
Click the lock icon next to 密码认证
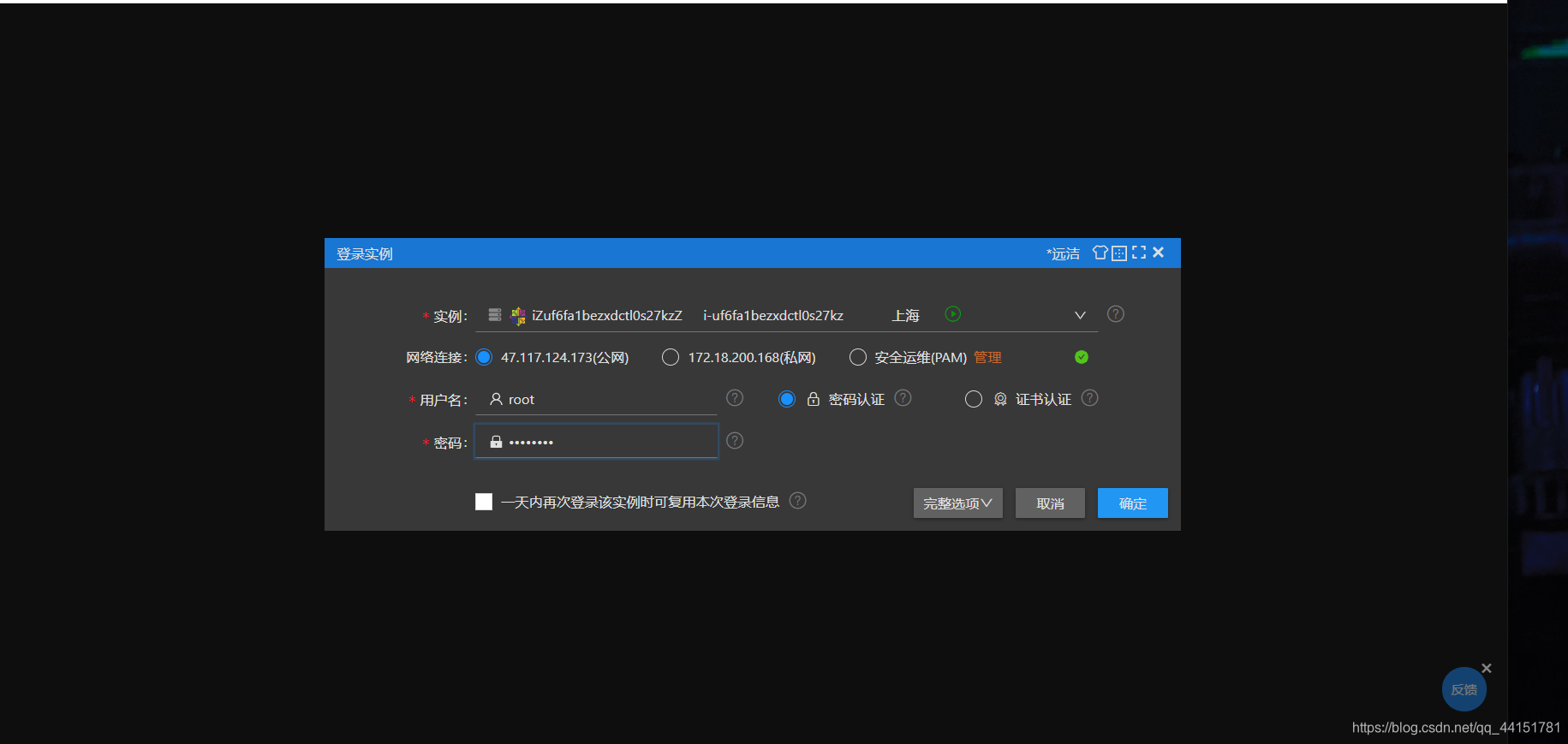click(814, 399)
